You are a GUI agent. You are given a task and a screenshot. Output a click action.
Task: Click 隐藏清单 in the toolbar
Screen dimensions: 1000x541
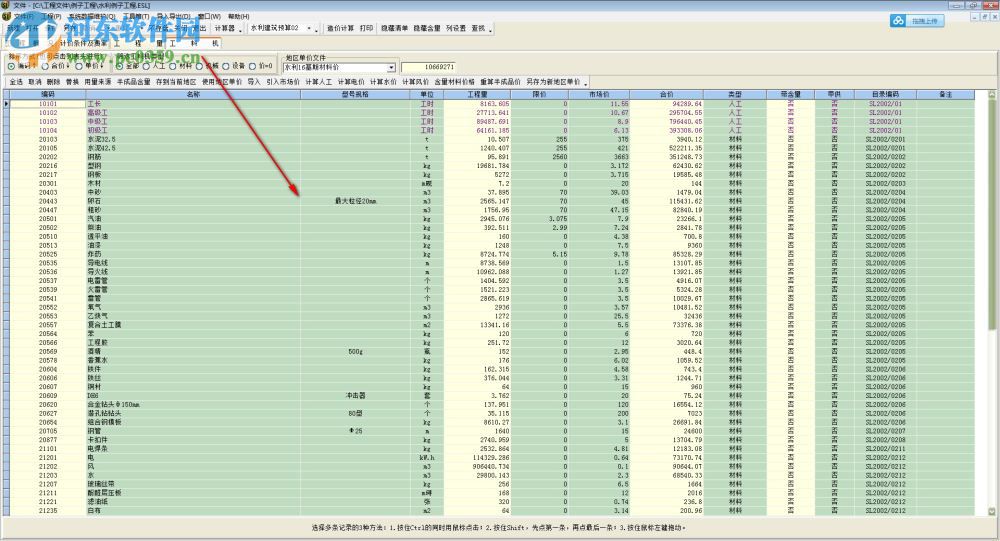(394, 29)
